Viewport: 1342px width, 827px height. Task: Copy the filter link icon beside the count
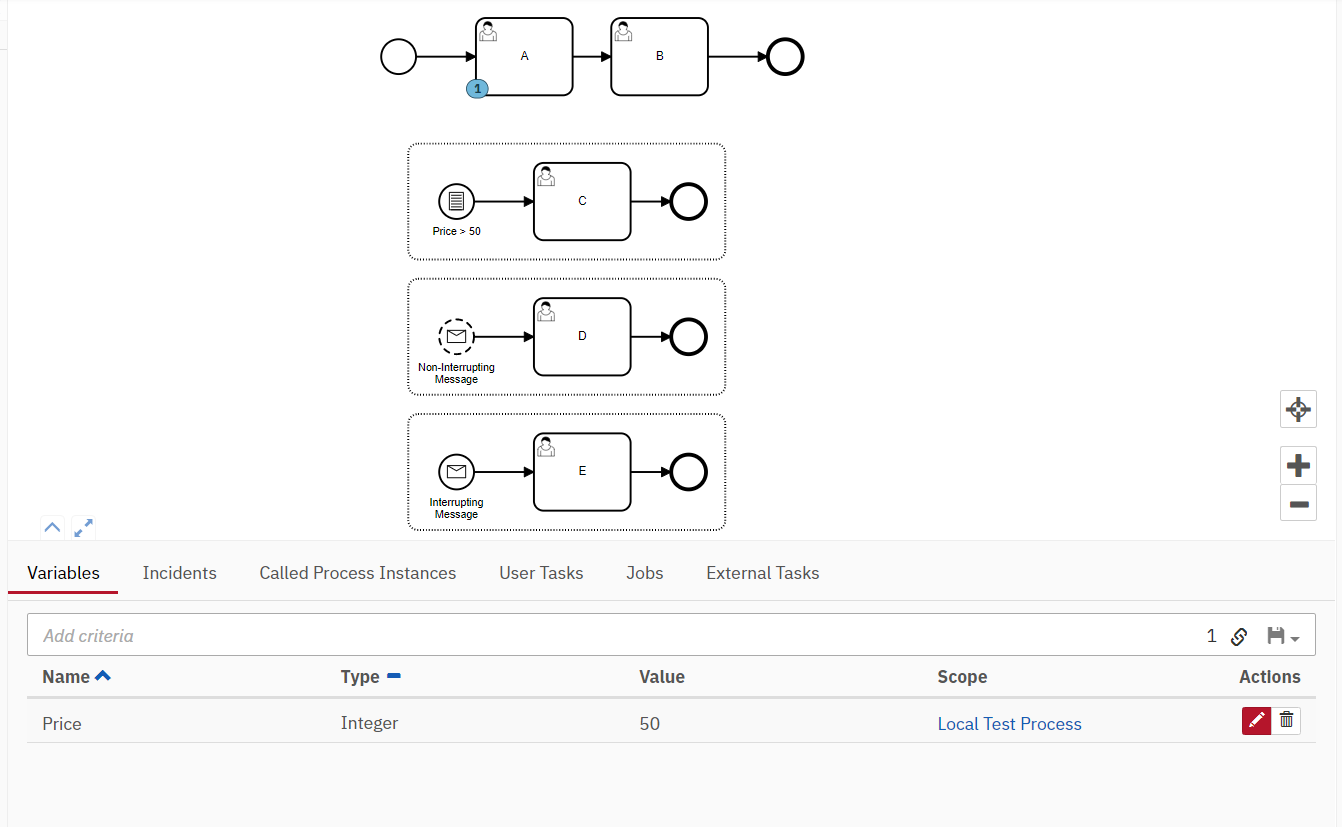click(1239, 636)
